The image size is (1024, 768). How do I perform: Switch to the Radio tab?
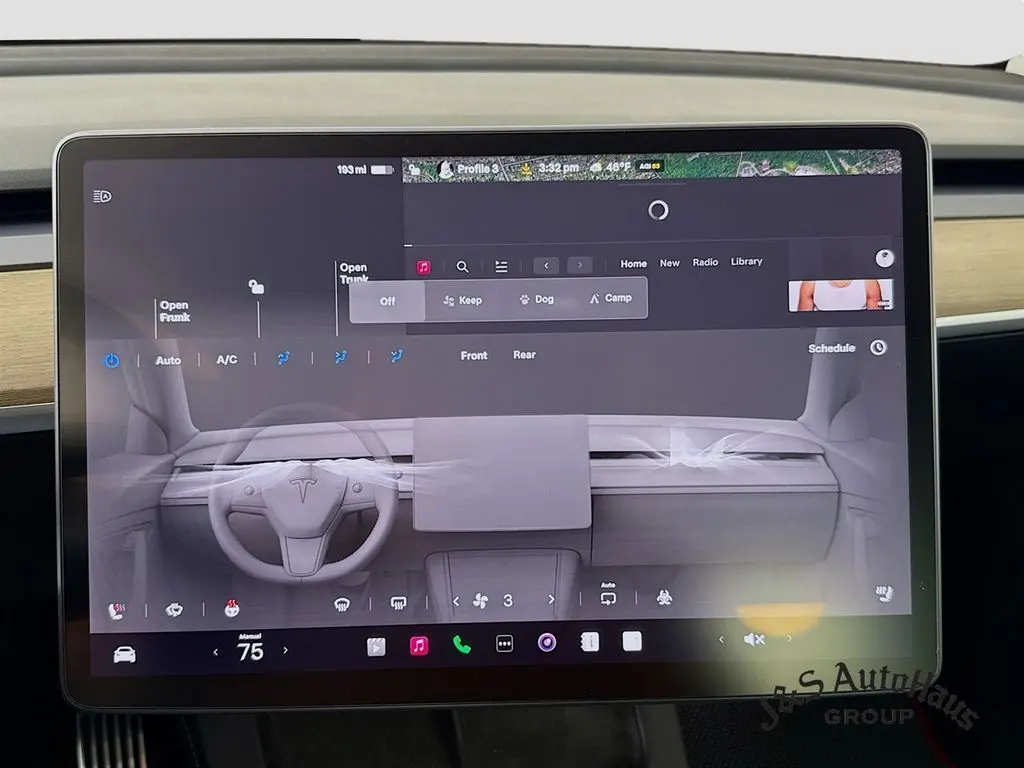705,262
